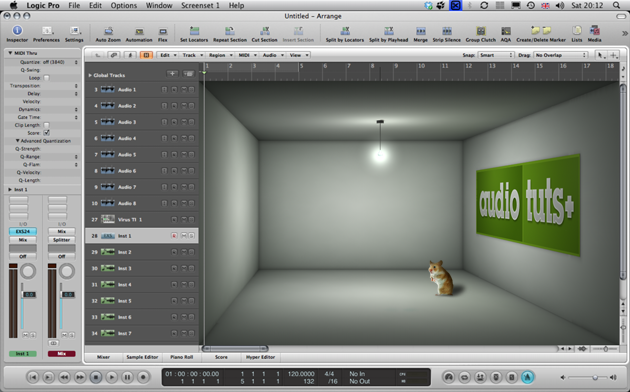The height and width of the screenshot is (392, 630).
Task: Click the low latency mode transport button
Action: pyautogui.click(x=449, y=377)
